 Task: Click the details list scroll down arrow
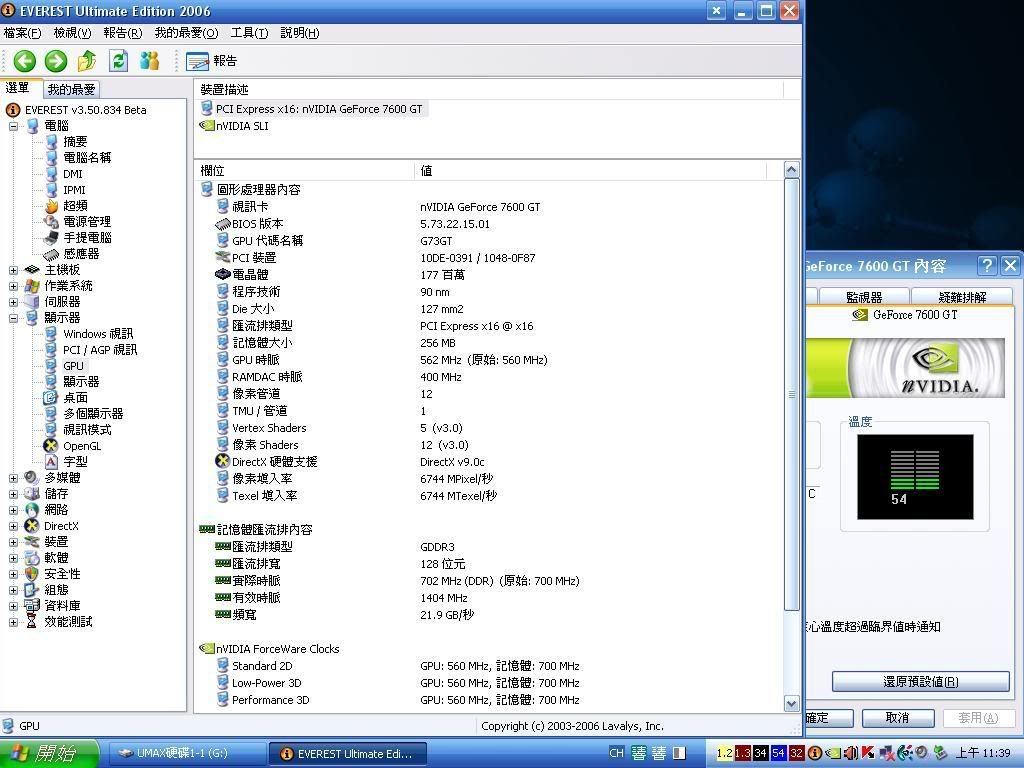(x=791, y=703)
